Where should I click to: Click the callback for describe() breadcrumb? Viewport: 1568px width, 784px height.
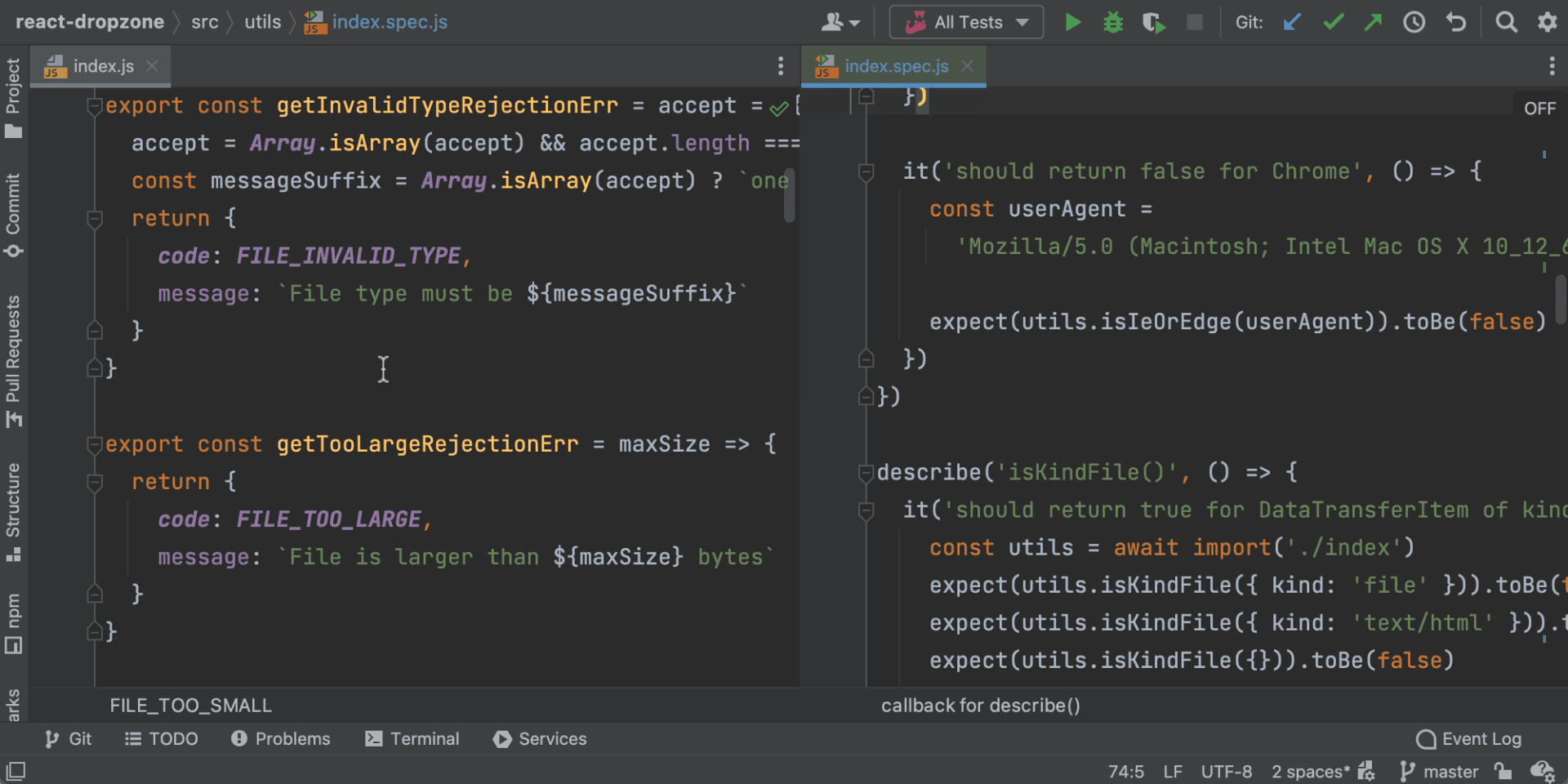980,706
